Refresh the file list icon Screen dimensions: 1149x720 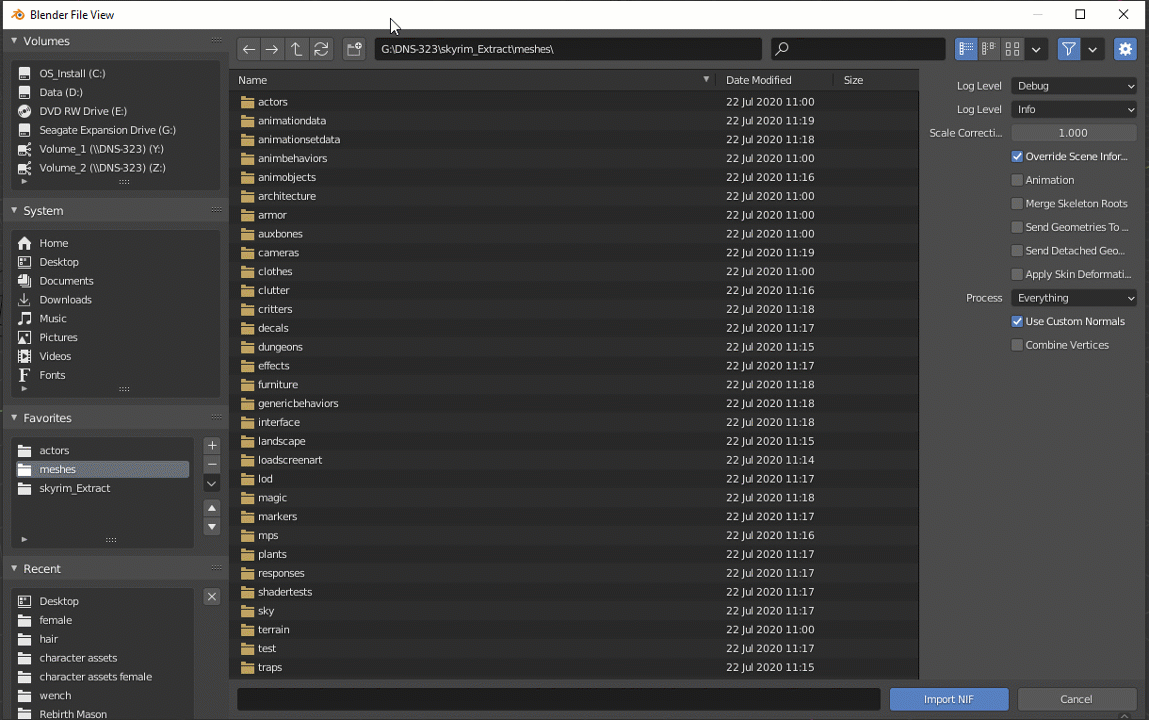click(321, 49)
